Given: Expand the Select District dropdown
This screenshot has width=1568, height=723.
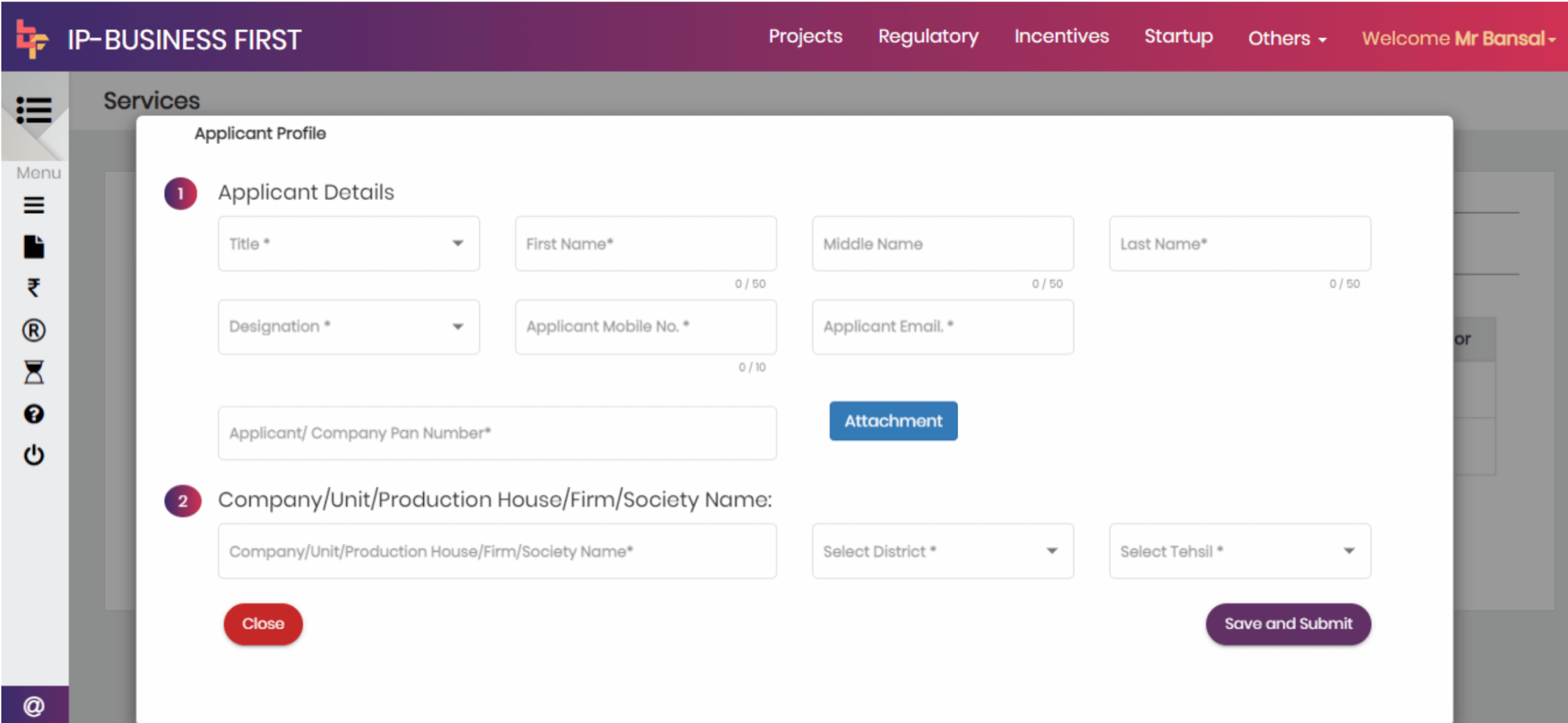Looking at the screenshot, I should click(942, 552).
